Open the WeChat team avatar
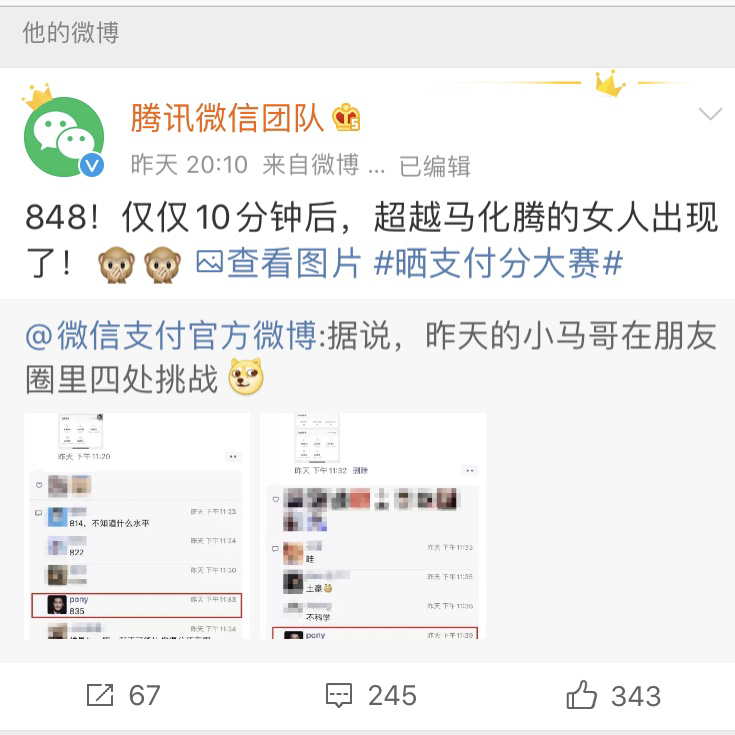The height and width of the screenshot is (735, 735). (63, 136)
